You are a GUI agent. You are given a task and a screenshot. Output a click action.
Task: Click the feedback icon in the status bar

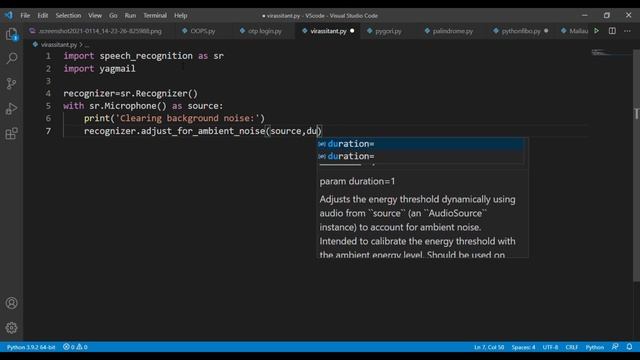(x=615, y=347)
